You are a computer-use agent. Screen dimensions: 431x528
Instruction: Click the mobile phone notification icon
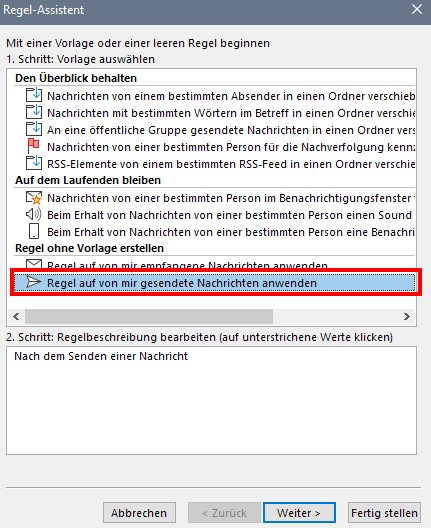coord(34,232)
